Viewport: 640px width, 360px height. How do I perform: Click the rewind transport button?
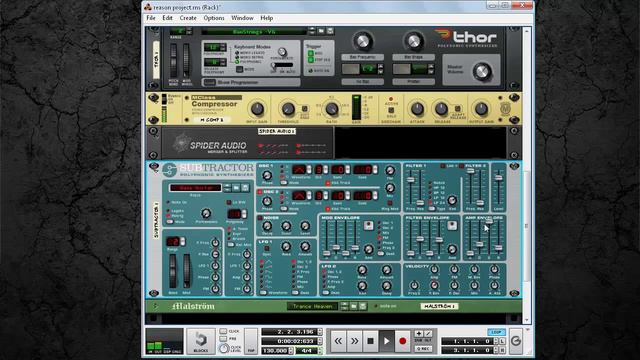(x=338, y=341)
